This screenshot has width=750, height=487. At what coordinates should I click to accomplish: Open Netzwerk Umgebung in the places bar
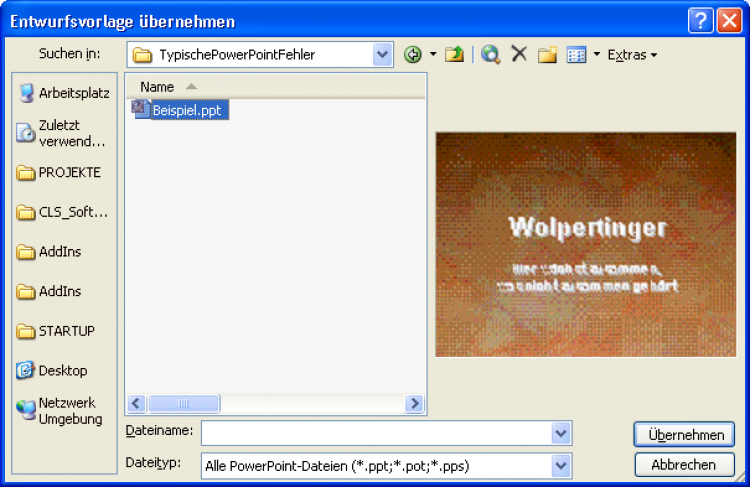[x=62, y=411]
